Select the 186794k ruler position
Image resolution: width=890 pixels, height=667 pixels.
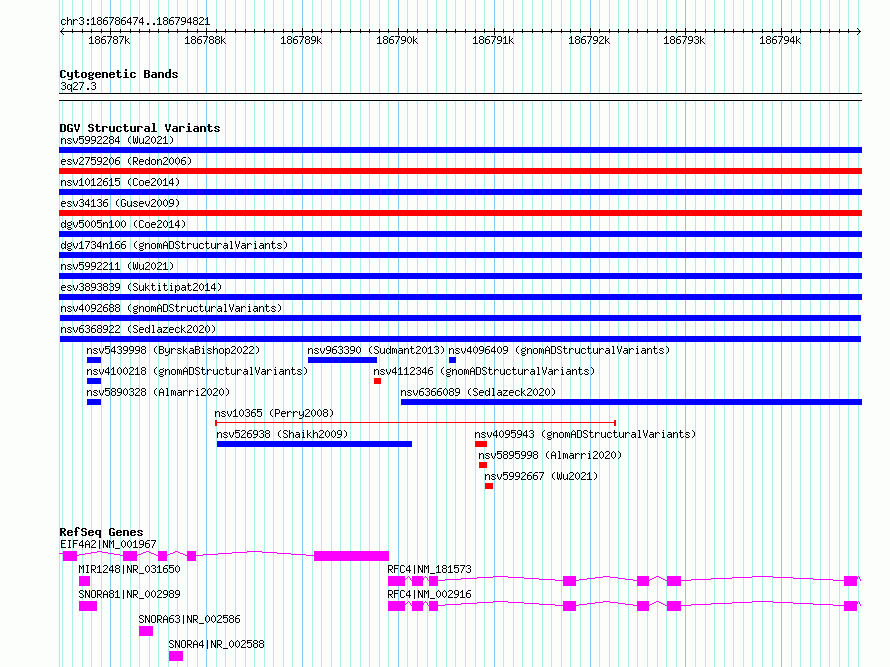tap(780, 40)
